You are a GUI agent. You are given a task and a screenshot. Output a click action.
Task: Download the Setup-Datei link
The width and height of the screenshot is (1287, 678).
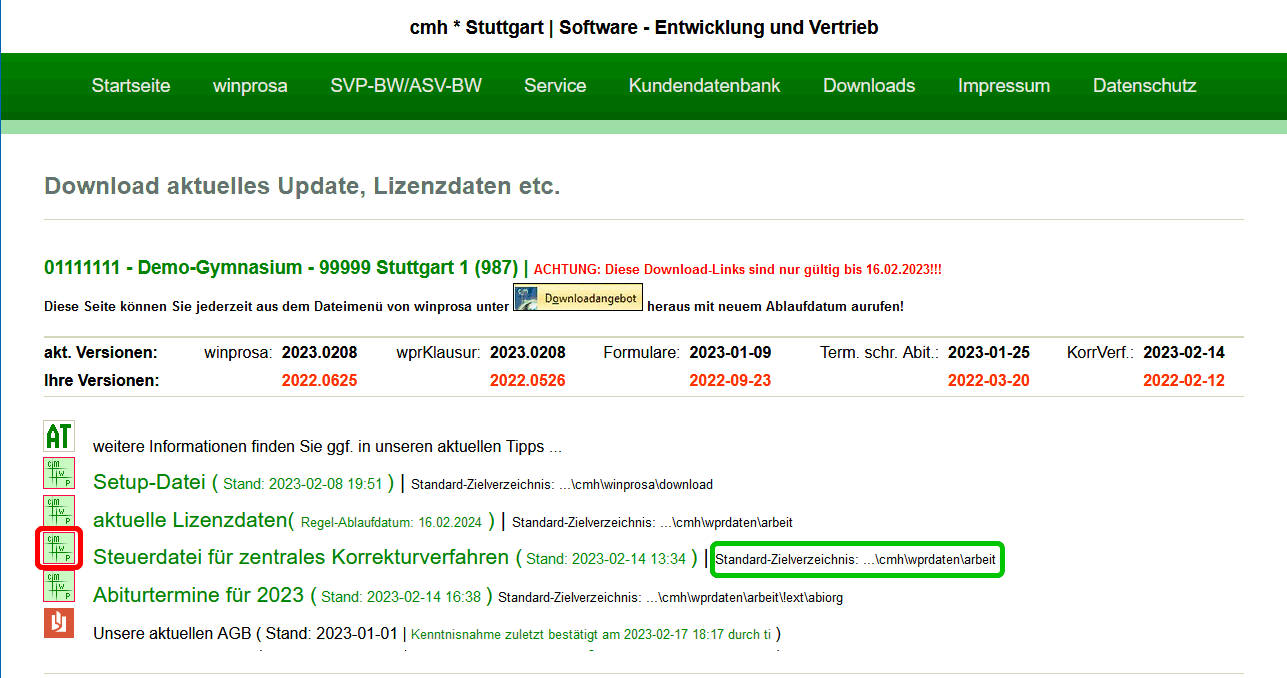click(x=148, y=482)
